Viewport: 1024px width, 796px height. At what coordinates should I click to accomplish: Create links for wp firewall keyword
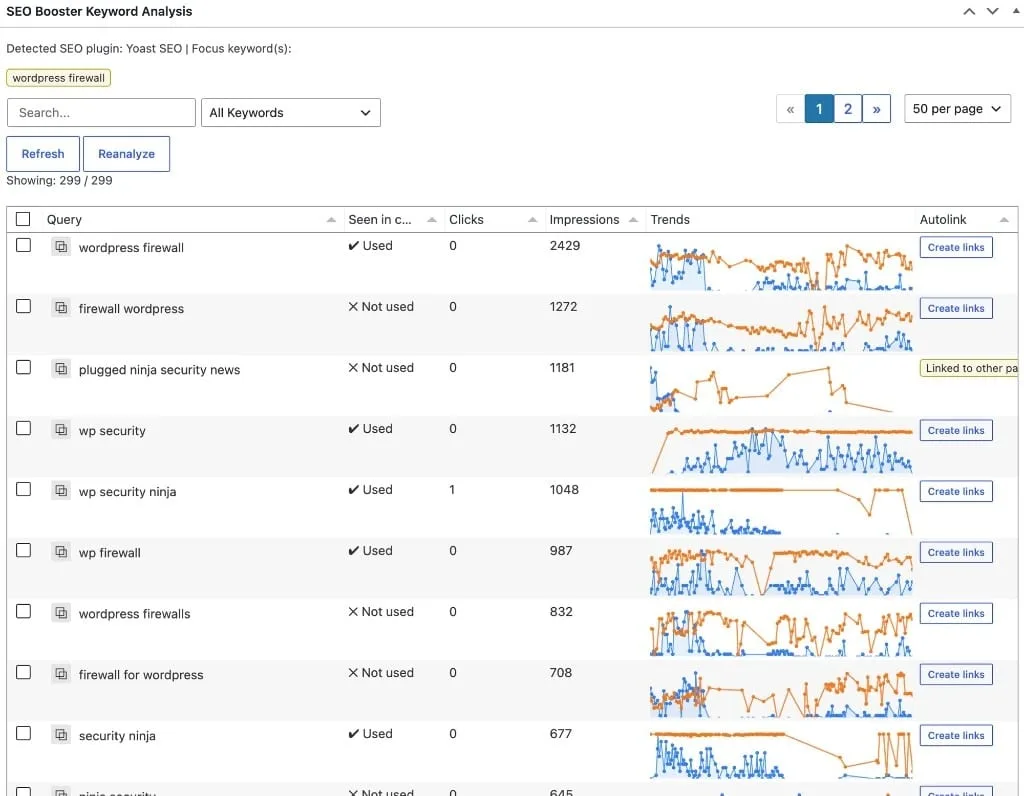click(956, 552)
